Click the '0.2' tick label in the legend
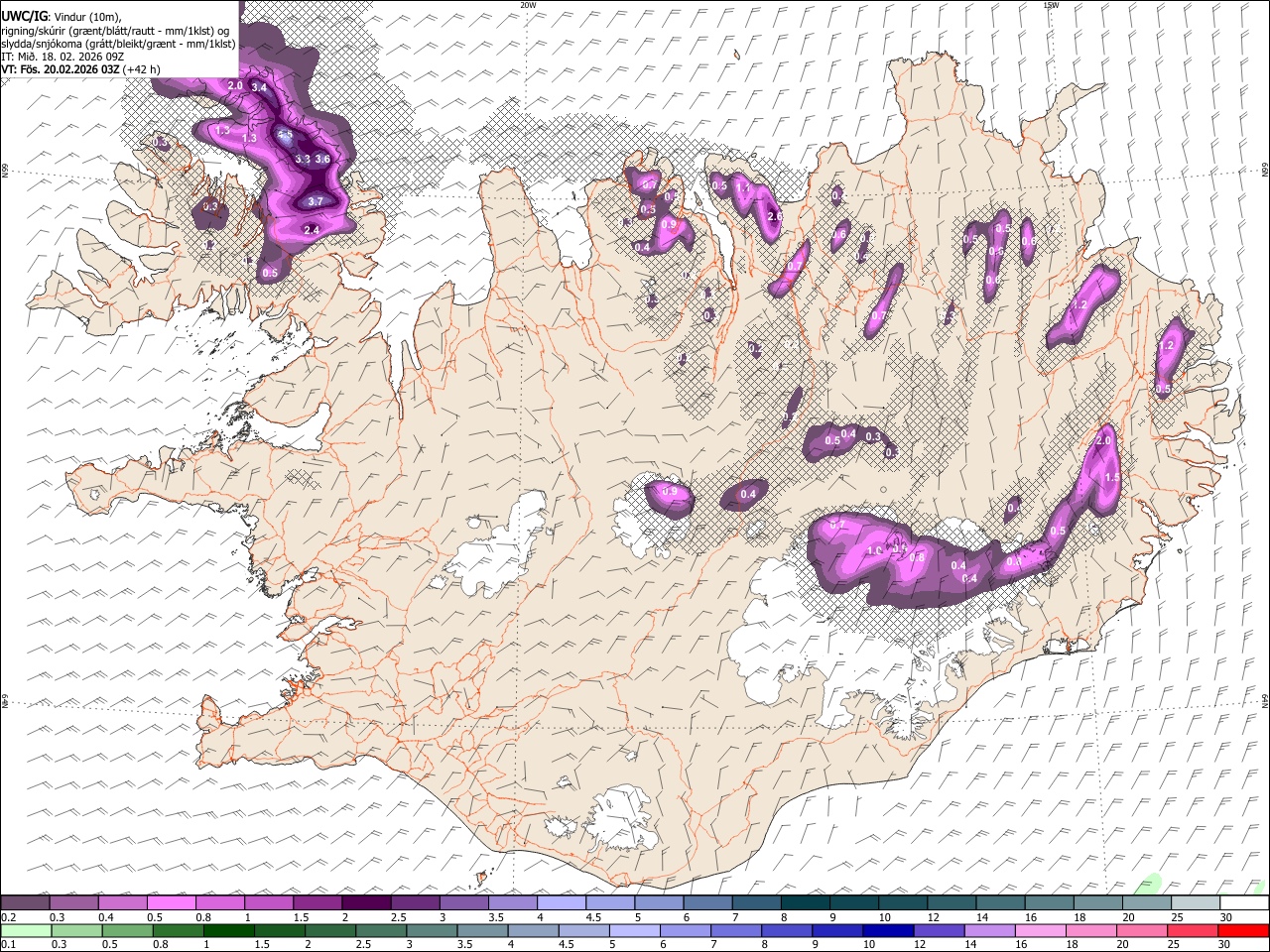The width and height of the screenshot is (1270, 952). pos(9,917)
